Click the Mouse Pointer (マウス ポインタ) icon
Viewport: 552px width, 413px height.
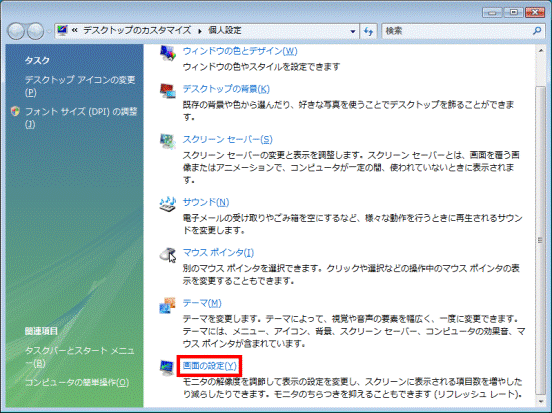click(x=168, y=254)
